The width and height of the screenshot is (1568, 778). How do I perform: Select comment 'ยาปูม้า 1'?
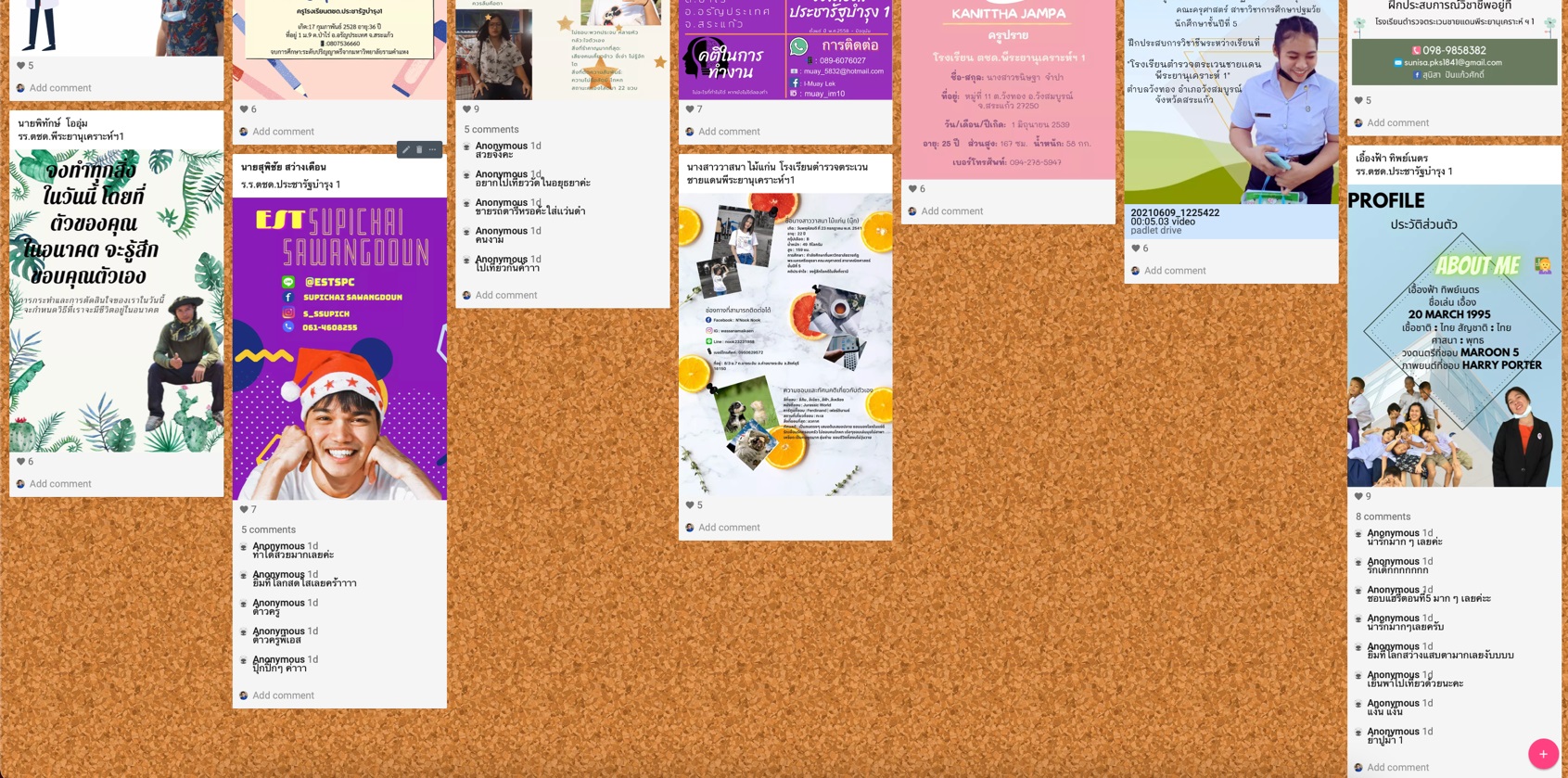pyautogui.click(x=1385, y=741)
